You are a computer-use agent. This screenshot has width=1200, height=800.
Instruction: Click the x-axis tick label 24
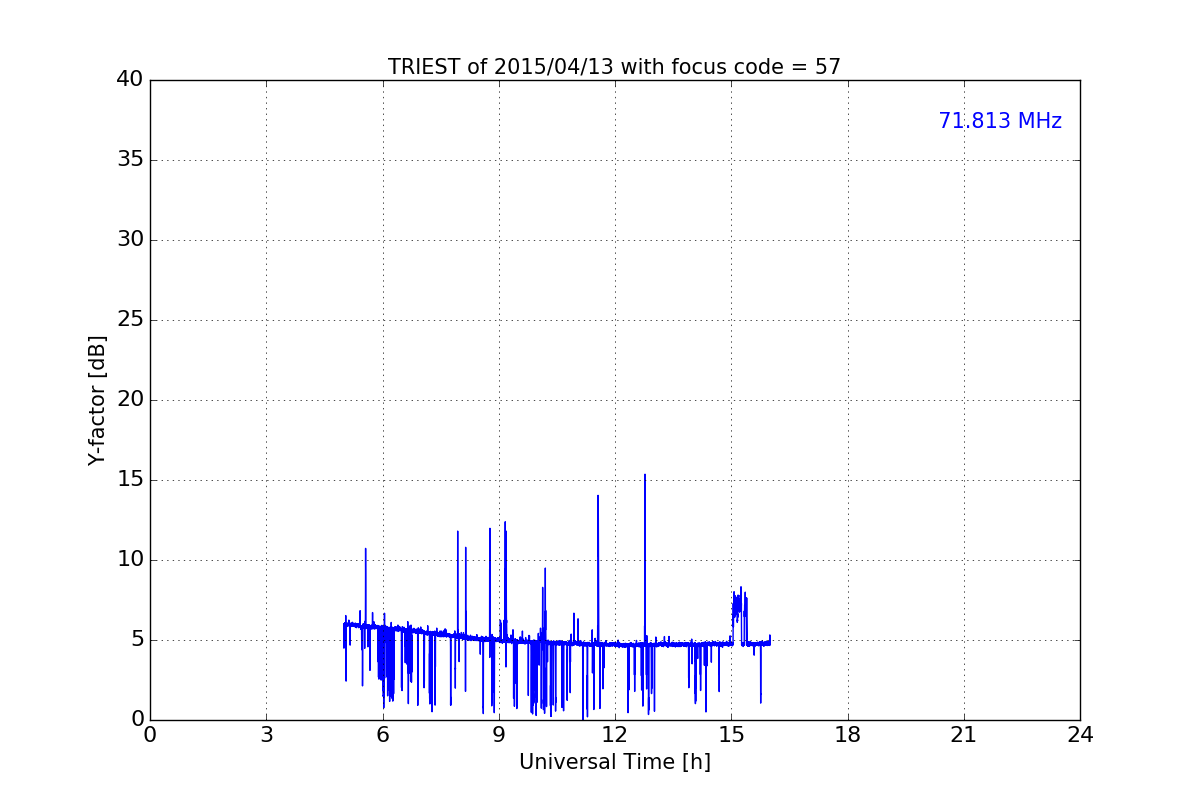point(1080,735)
